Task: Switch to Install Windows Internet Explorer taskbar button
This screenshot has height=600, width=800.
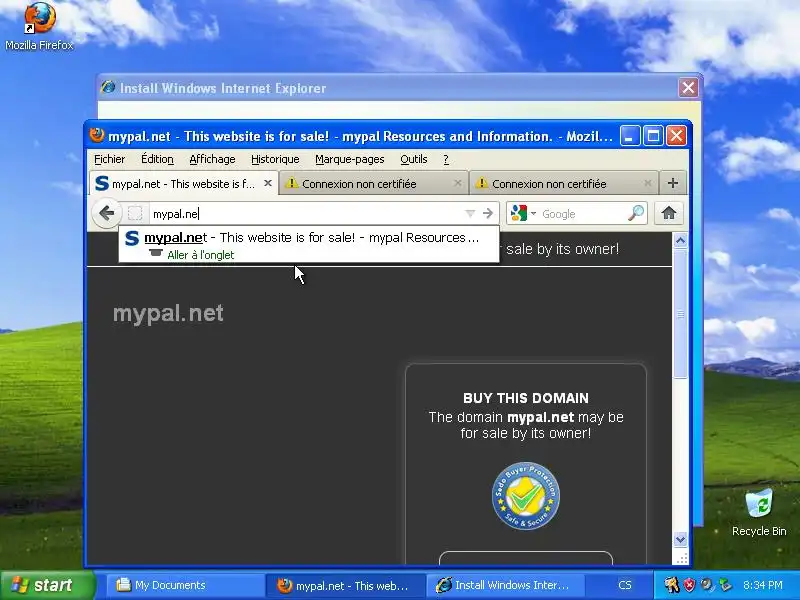Action: (x=505, y=585)
